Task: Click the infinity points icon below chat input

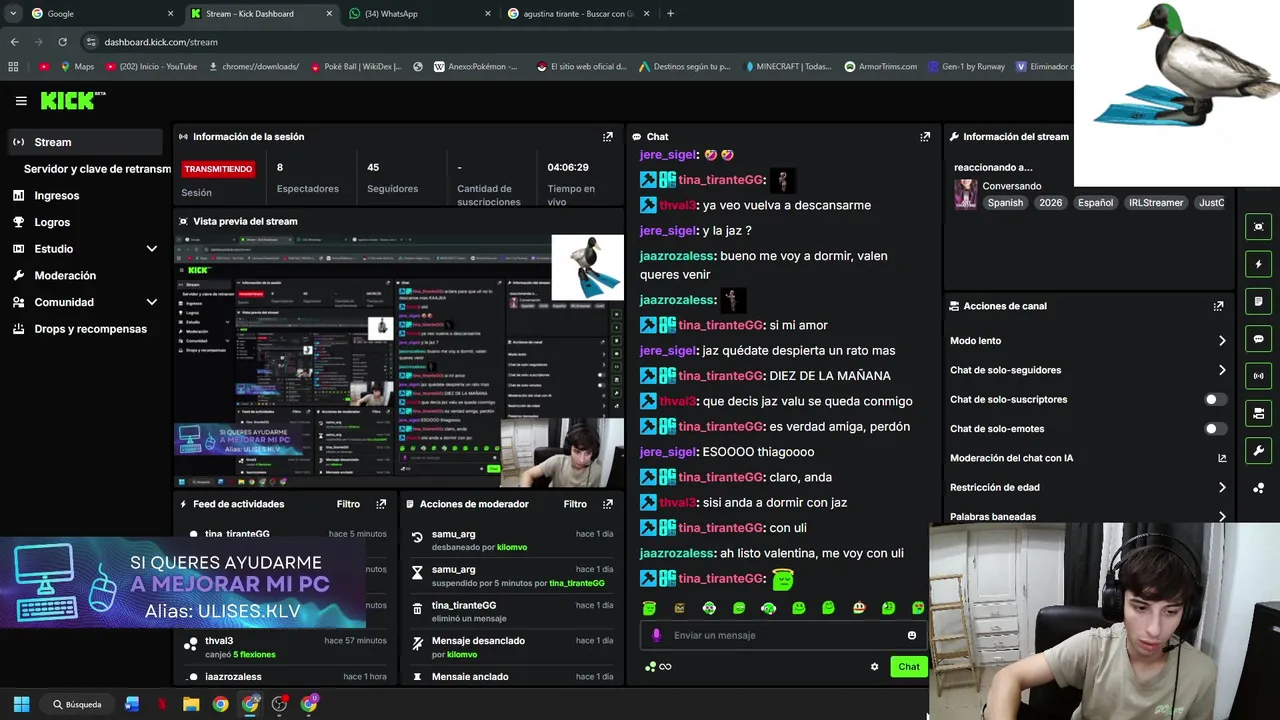Action: point(665,667)
